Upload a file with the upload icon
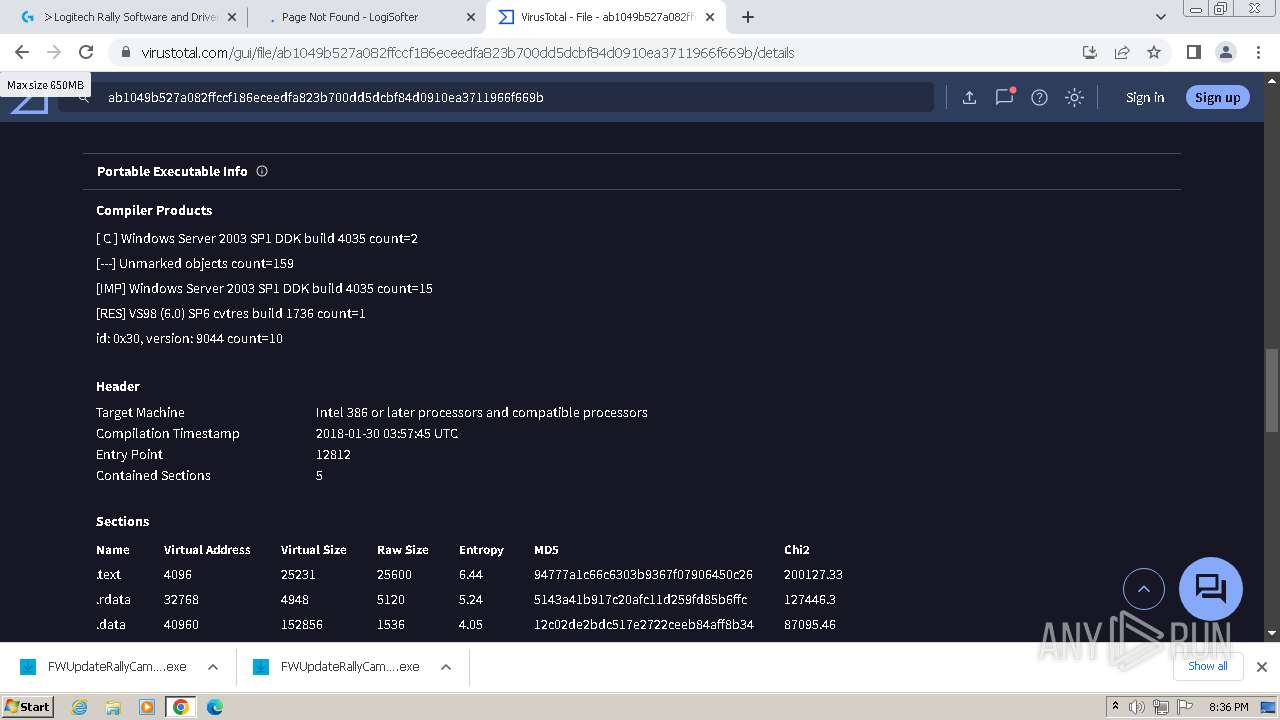The width and height of the screenshot is (1280, 720). coord(969,97)
